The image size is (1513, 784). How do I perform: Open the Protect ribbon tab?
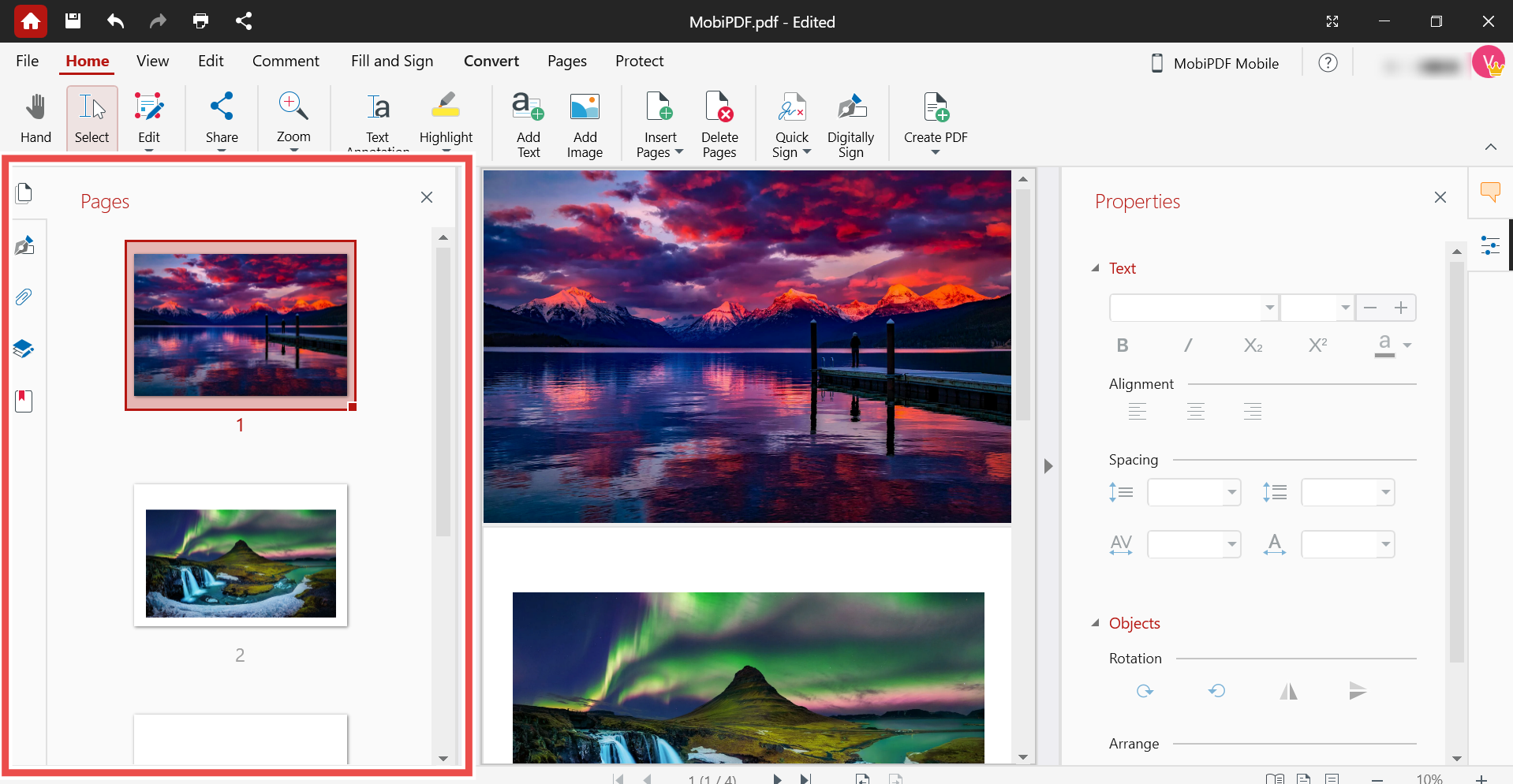click(639, 61)
